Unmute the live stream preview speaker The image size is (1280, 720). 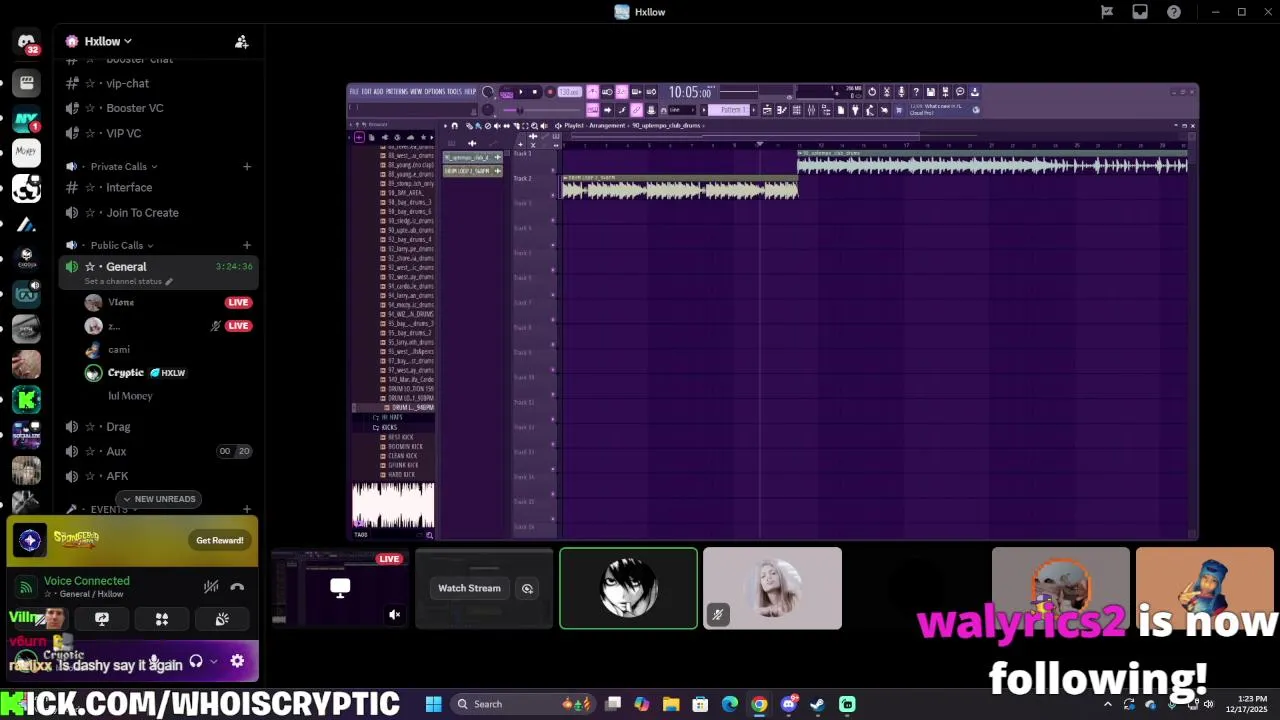395,615
